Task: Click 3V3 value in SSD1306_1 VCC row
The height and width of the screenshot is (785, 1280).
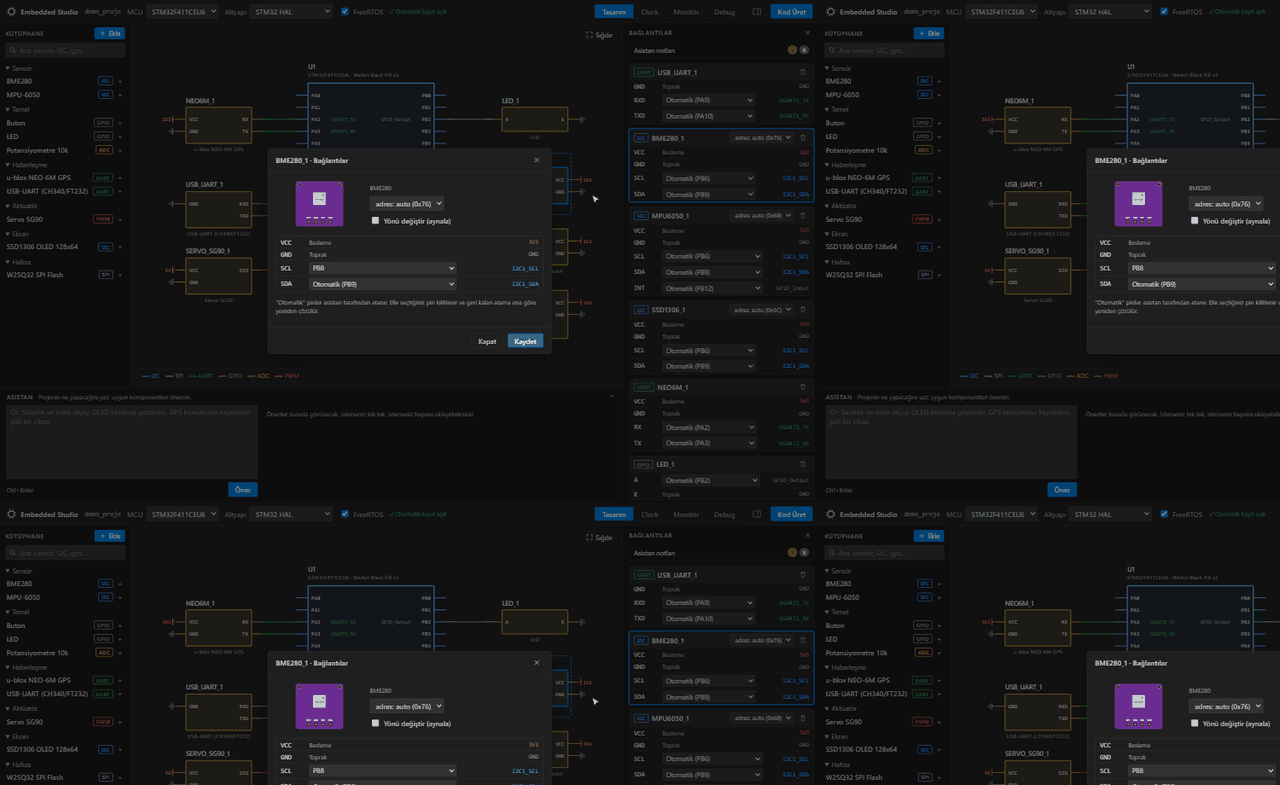Action: pos(804,324)
